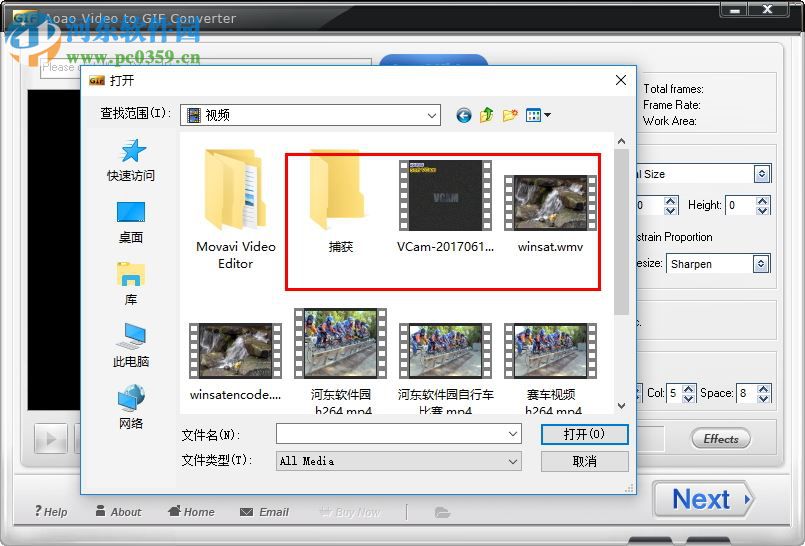Click the Height value field
The width and height of the screenshot is (805, 546).
(741, 205)
